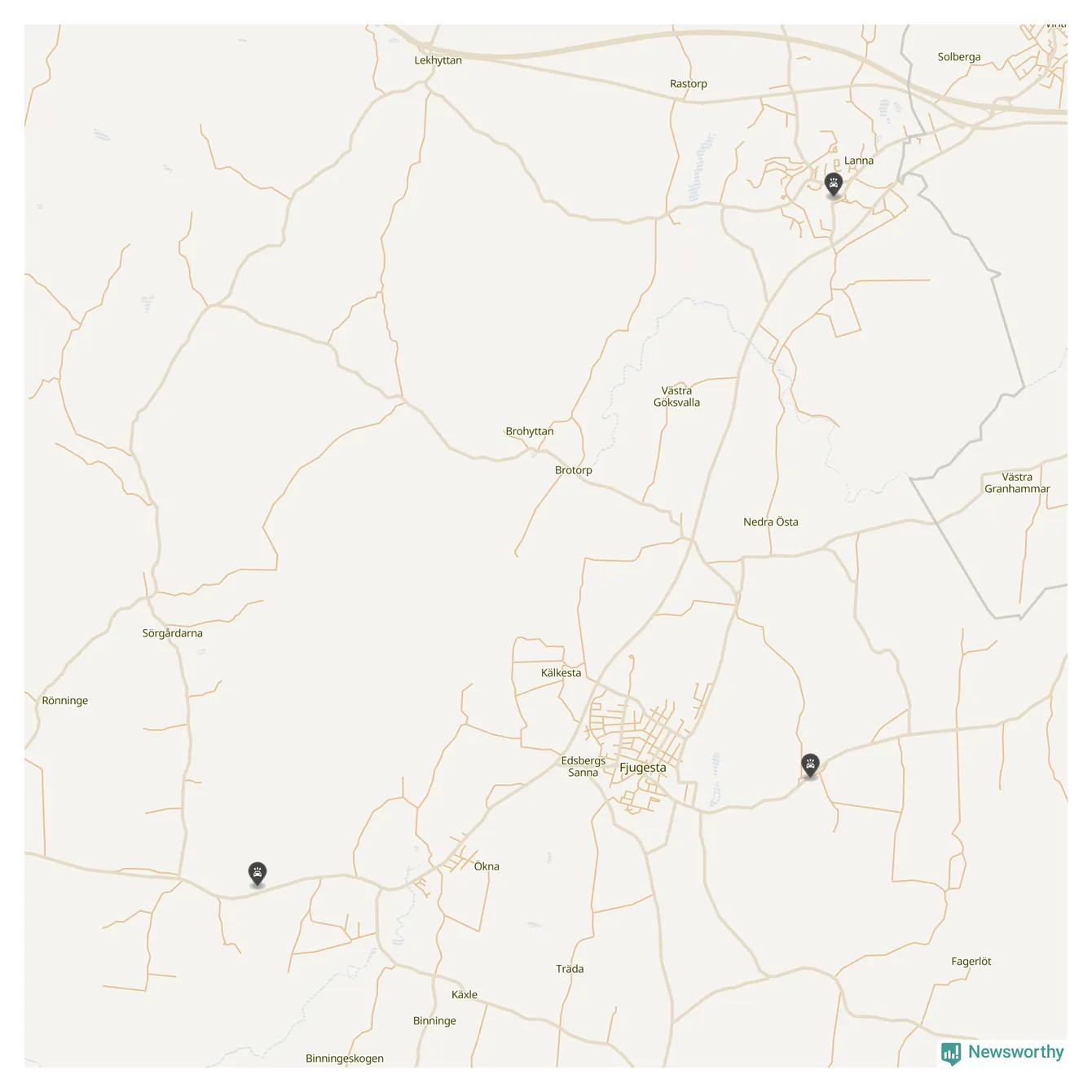Select the Fjugesta town label
1092x1092 pixels.
[x=643, y=768]
